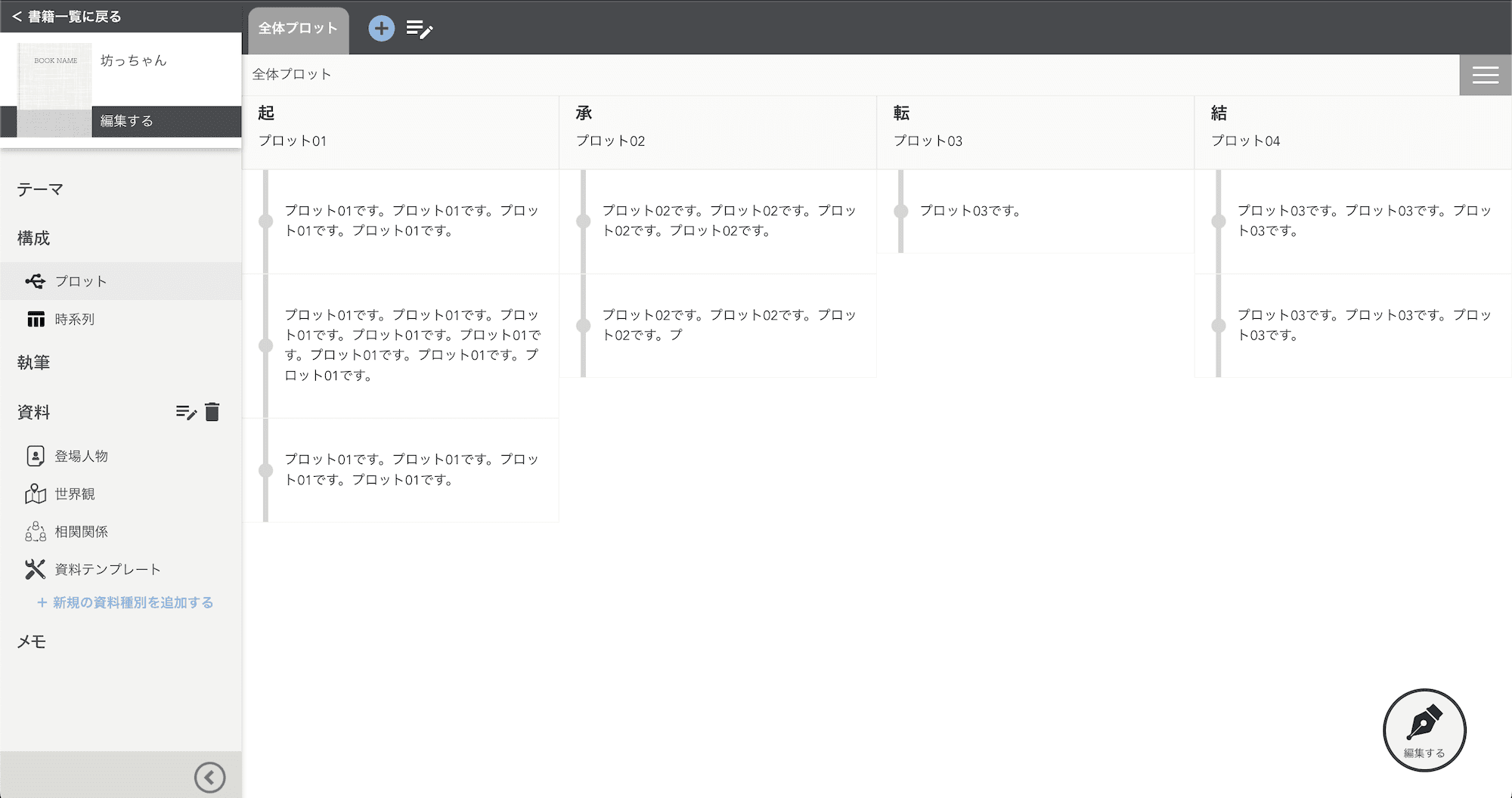Open 登場人物 in the sidebar
The image size is (1512, 798).
(x=82, y=456)
